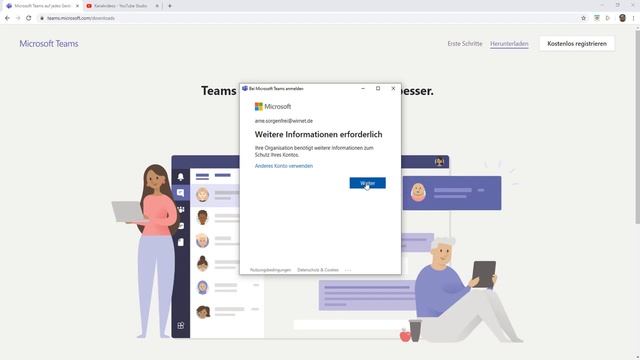The width and height of the screenshot is (640, 360).
Task: Close the Microsoft Teams browser tab
Action: click(77, 6)
